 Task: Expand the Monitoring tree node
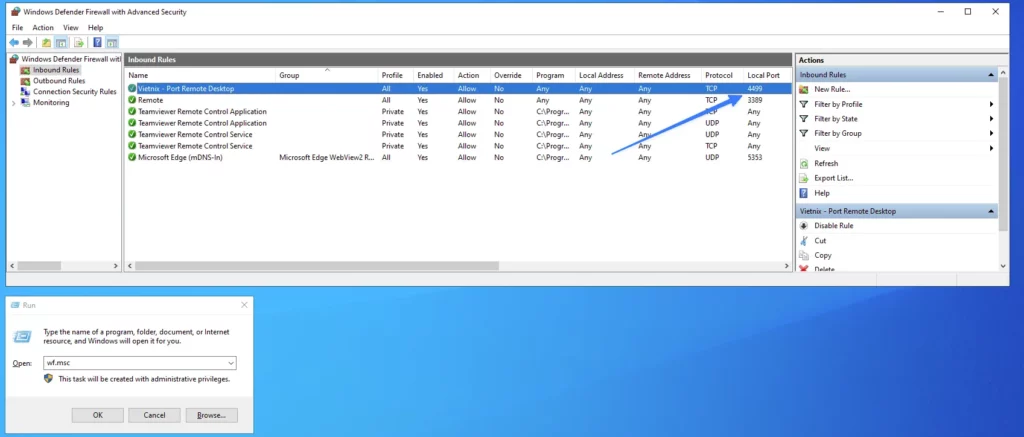pyautogui.click(x=13, y=103)
